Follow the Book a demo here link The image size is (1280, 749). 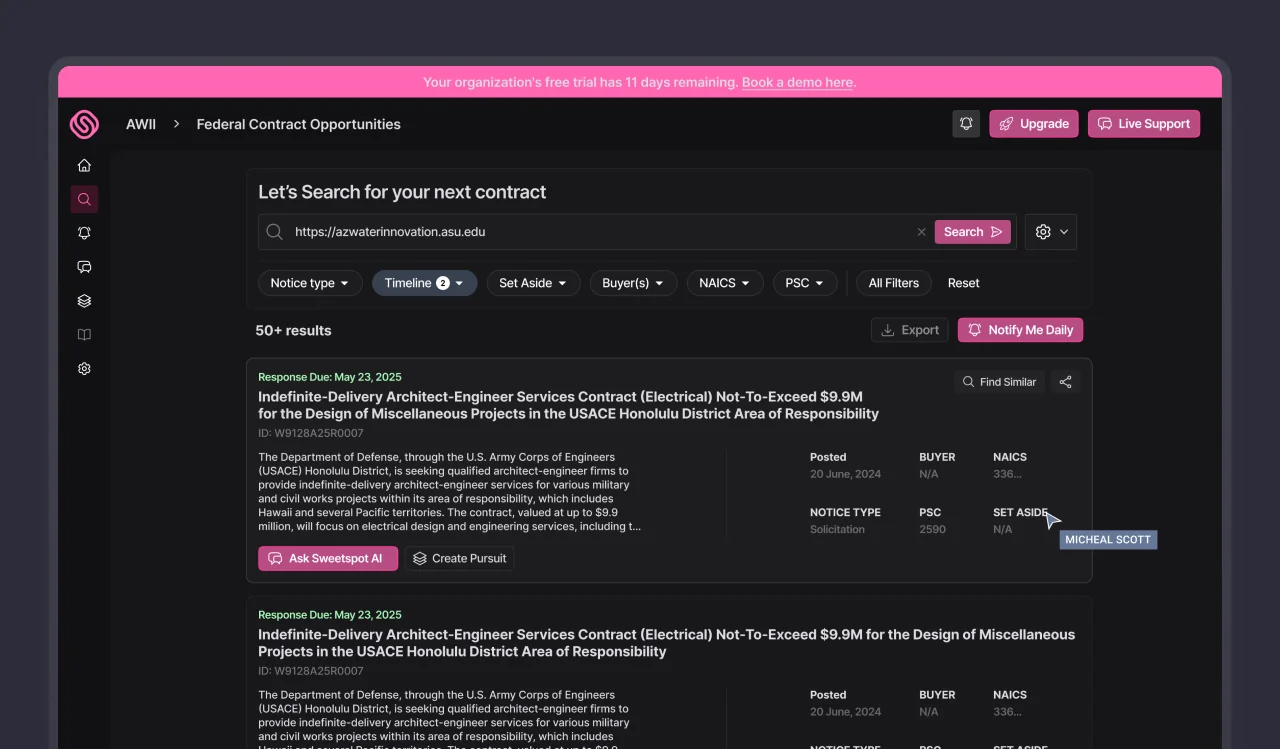click(x=797, y=82)
